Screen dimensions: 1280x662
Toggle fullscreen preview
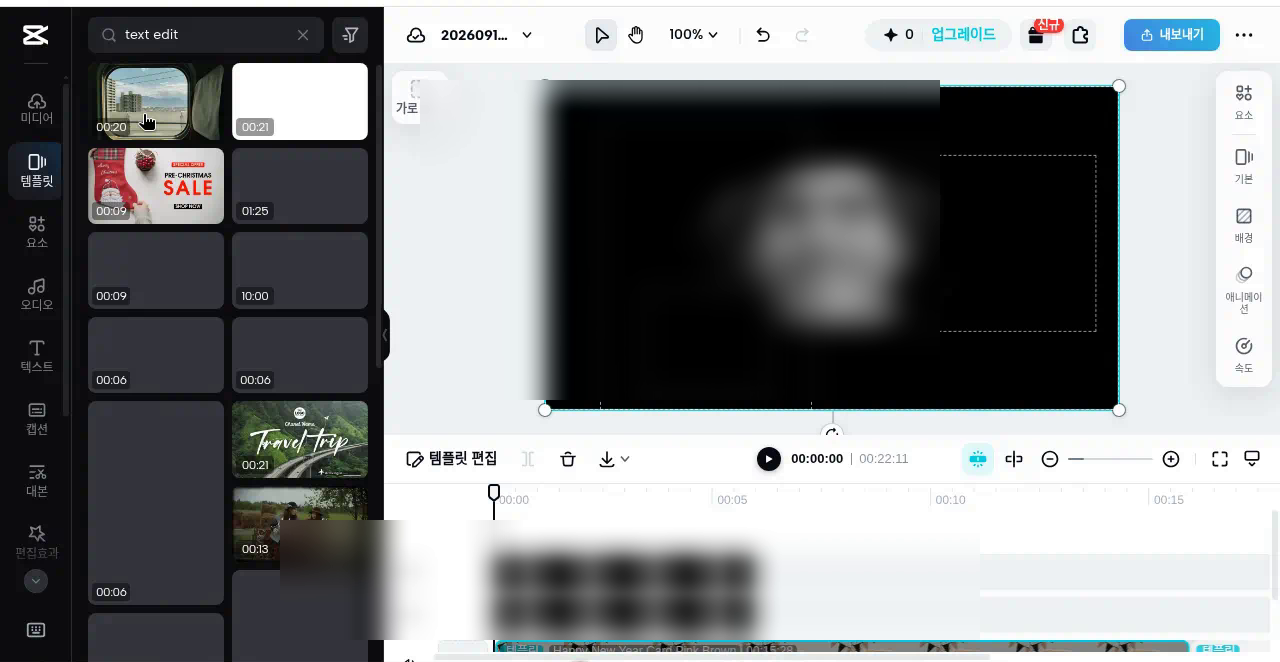[1220, 459]
